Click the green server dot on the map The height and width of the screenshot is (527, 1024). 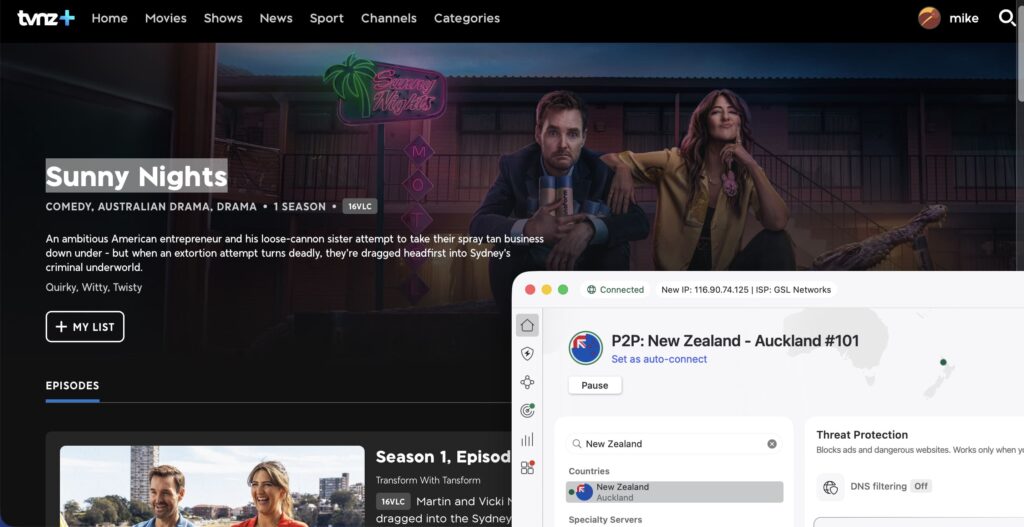pyautogui.click(x=943, y=362)
